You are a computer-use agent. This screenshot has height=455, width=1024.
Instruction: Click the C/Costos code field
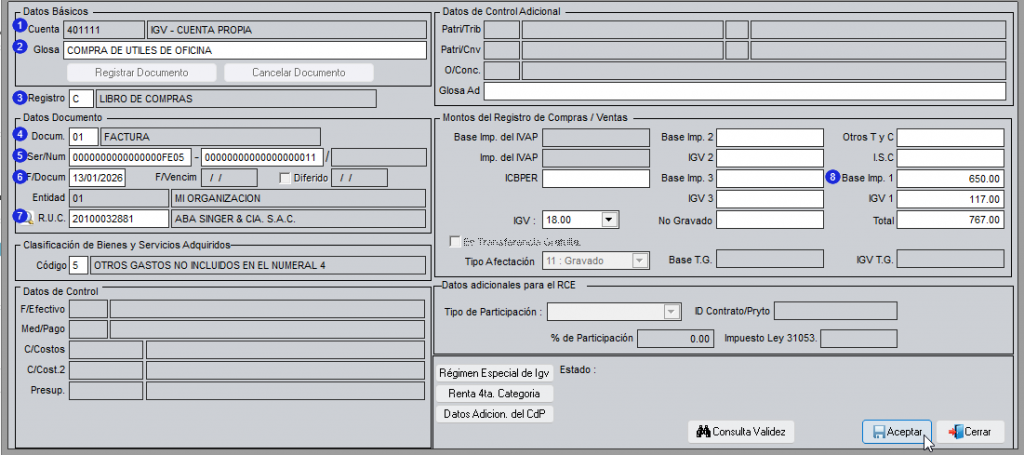pyautogui.click(x=106, y=350)
